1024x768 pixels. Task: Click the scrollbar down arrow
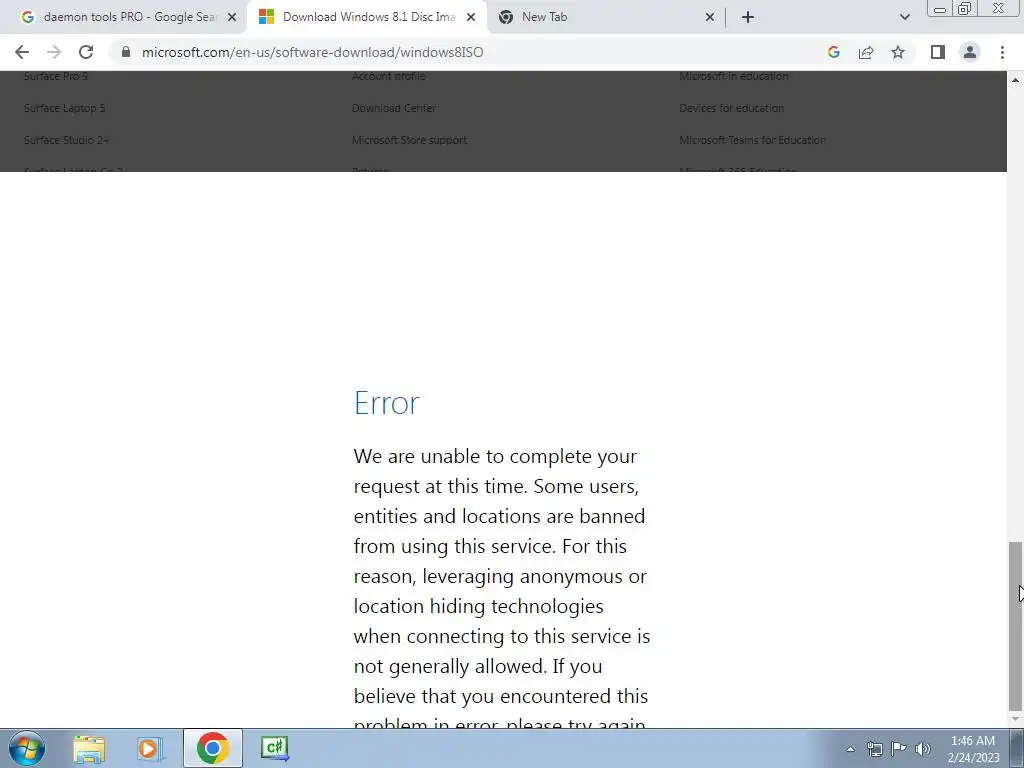(x=1015, y=720)
